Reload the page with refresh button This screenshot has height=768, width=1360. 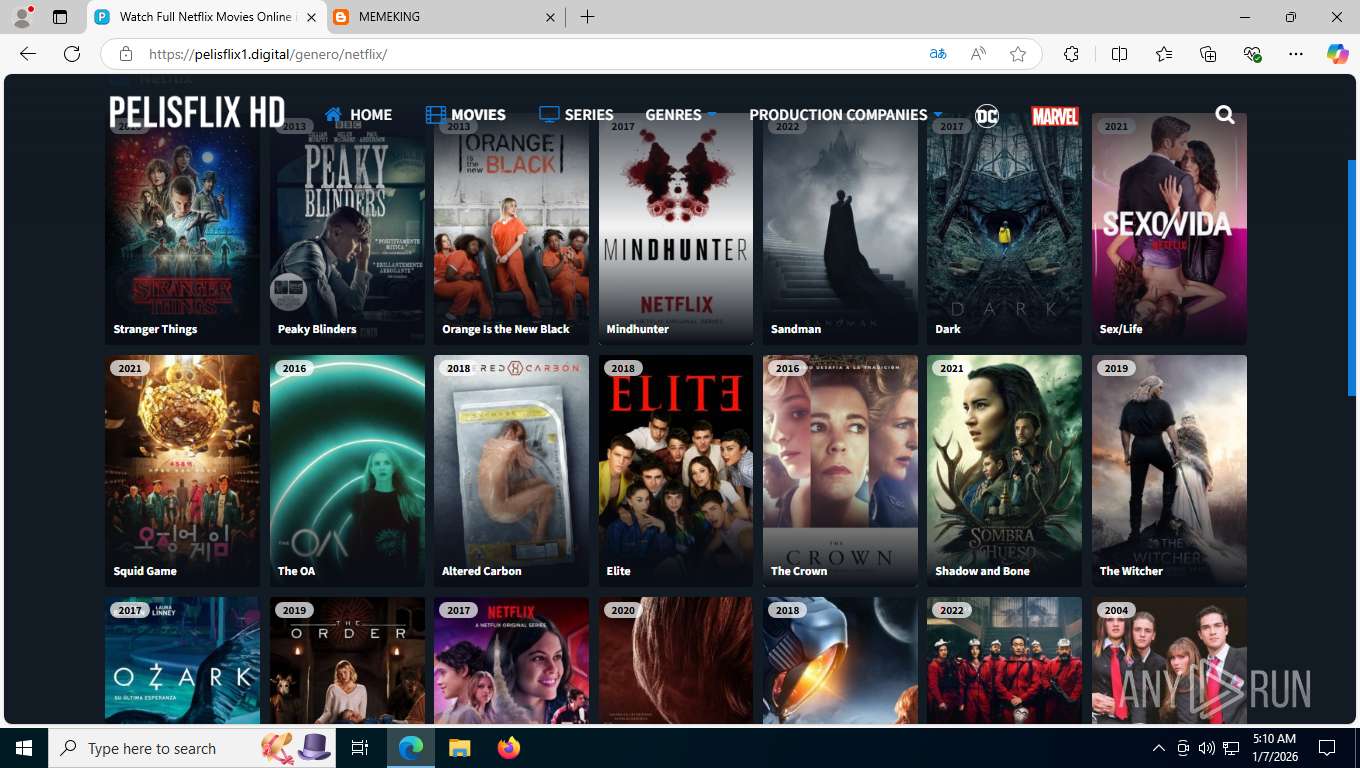click(71, 54)
